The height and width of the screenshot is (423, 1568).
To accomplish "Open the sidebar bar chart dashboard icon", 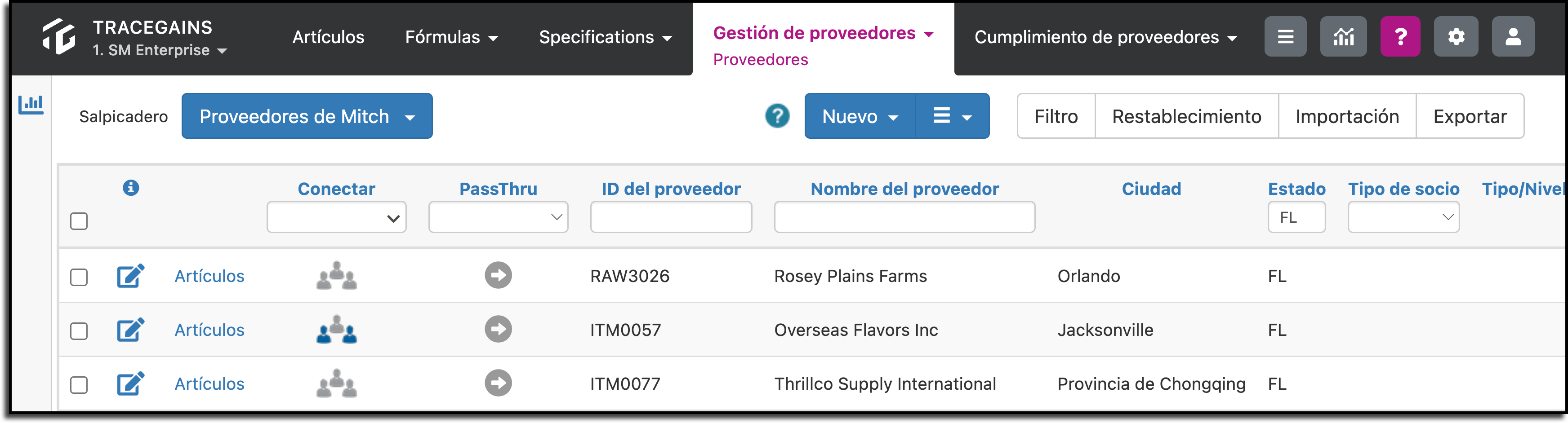I will (x=31, y=105).
